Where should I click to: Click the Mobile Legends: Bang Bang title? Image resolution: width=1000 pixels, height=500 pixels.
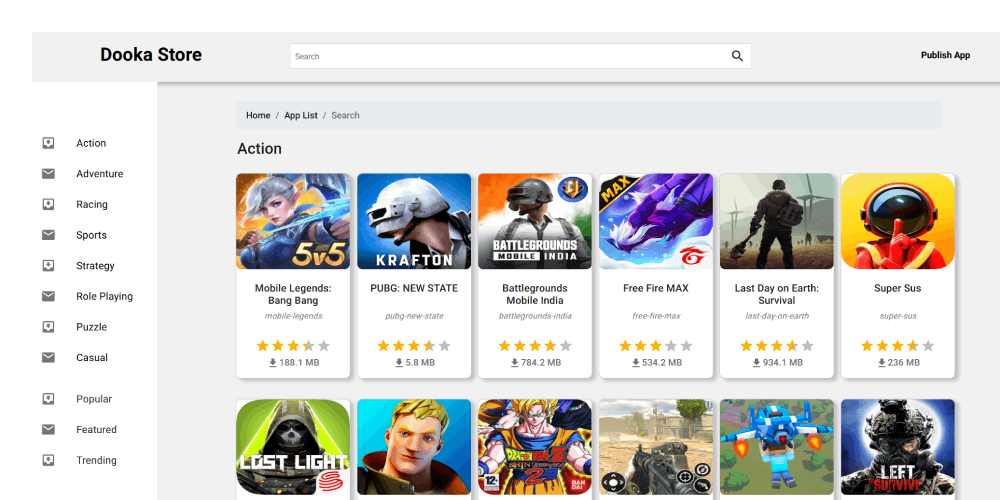pyautogui.click(x=293, y=294)
